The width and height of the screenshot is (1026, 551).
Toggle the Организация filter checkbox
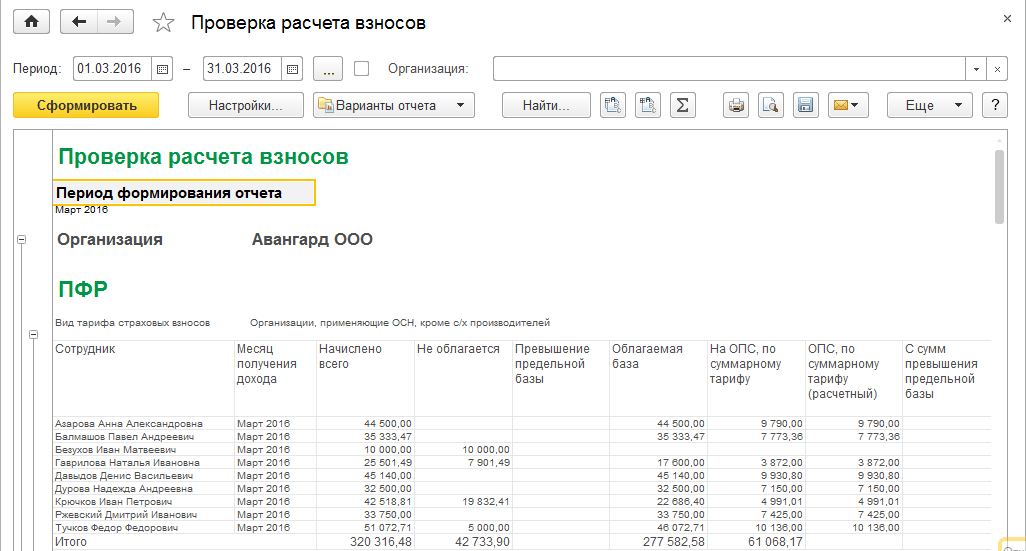(362, 69)
